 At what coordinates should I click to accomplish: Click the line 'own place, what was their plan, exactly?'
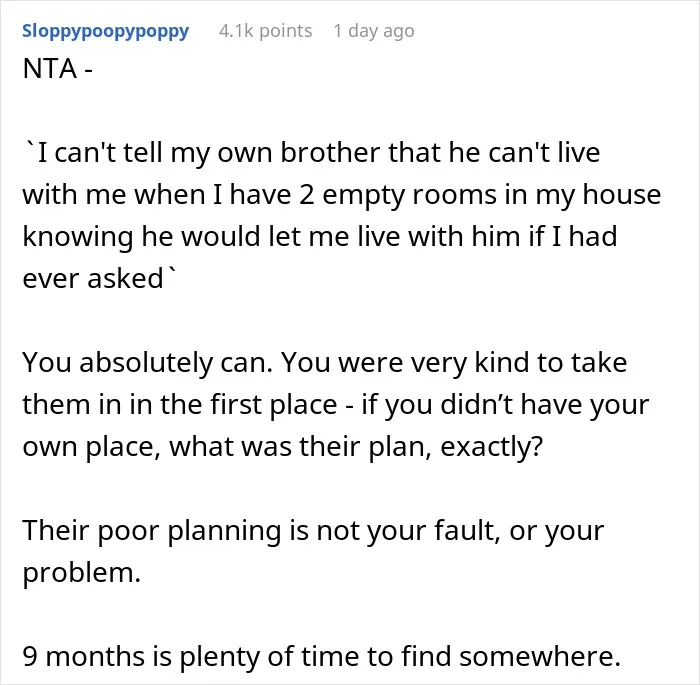pos(283,447)
